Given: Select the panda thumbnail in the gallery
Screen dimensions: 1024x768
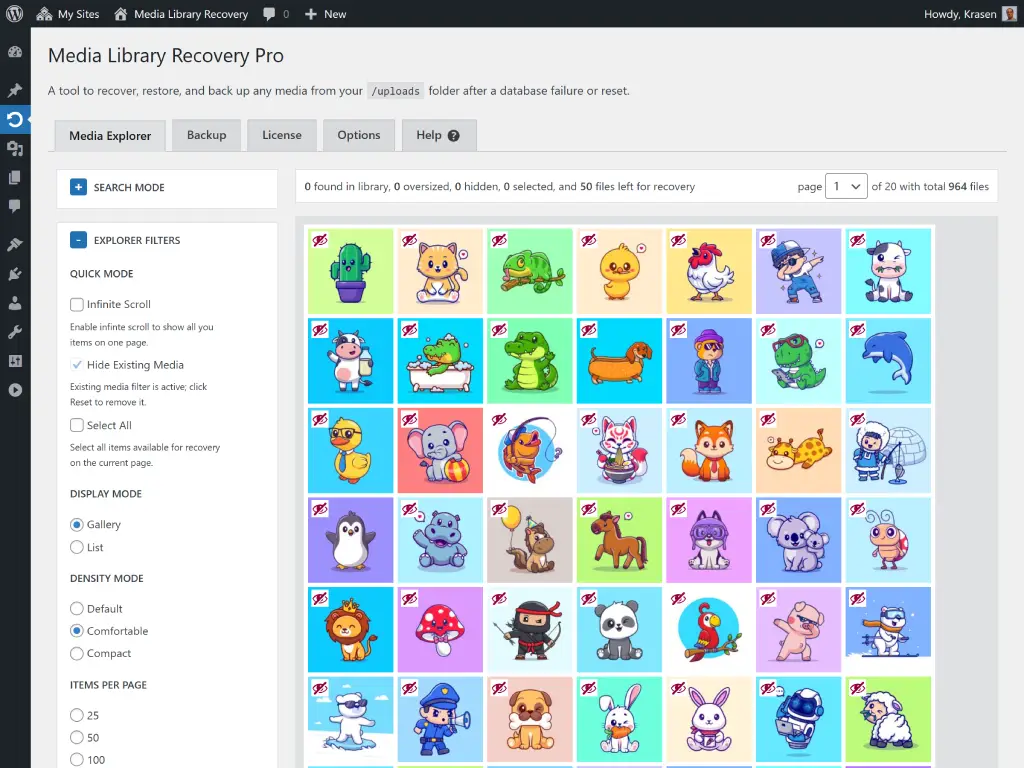Looking at the screenshot, I should click(x=619, y=629).
